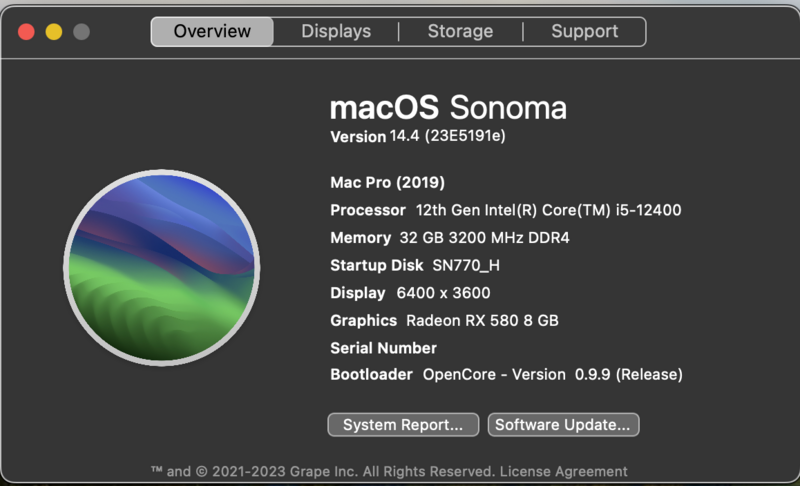Click the Software Update button
The height and width of the screenshot is (486, 800).
[563, 425]
